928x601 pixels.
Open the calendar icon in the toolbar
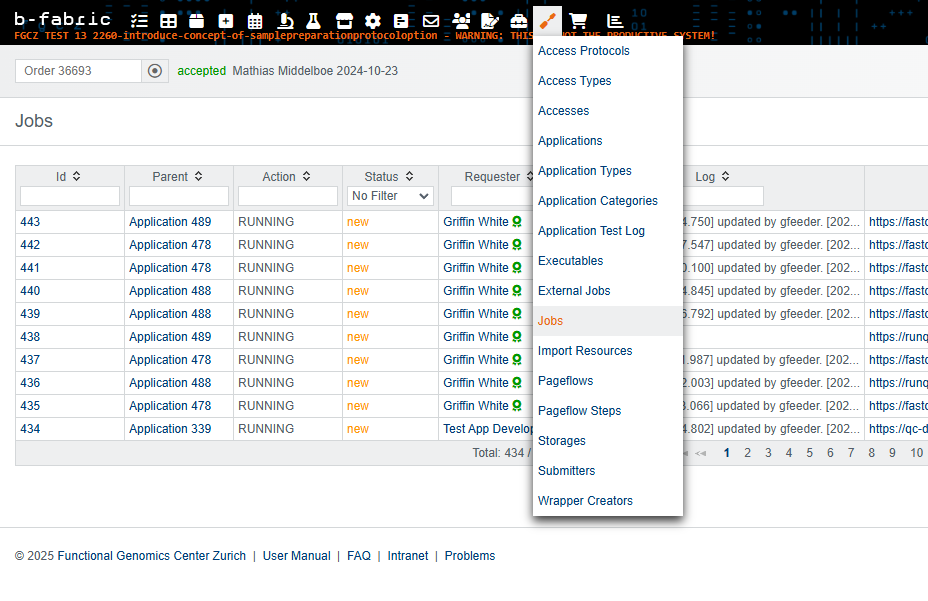coord(255,20)
